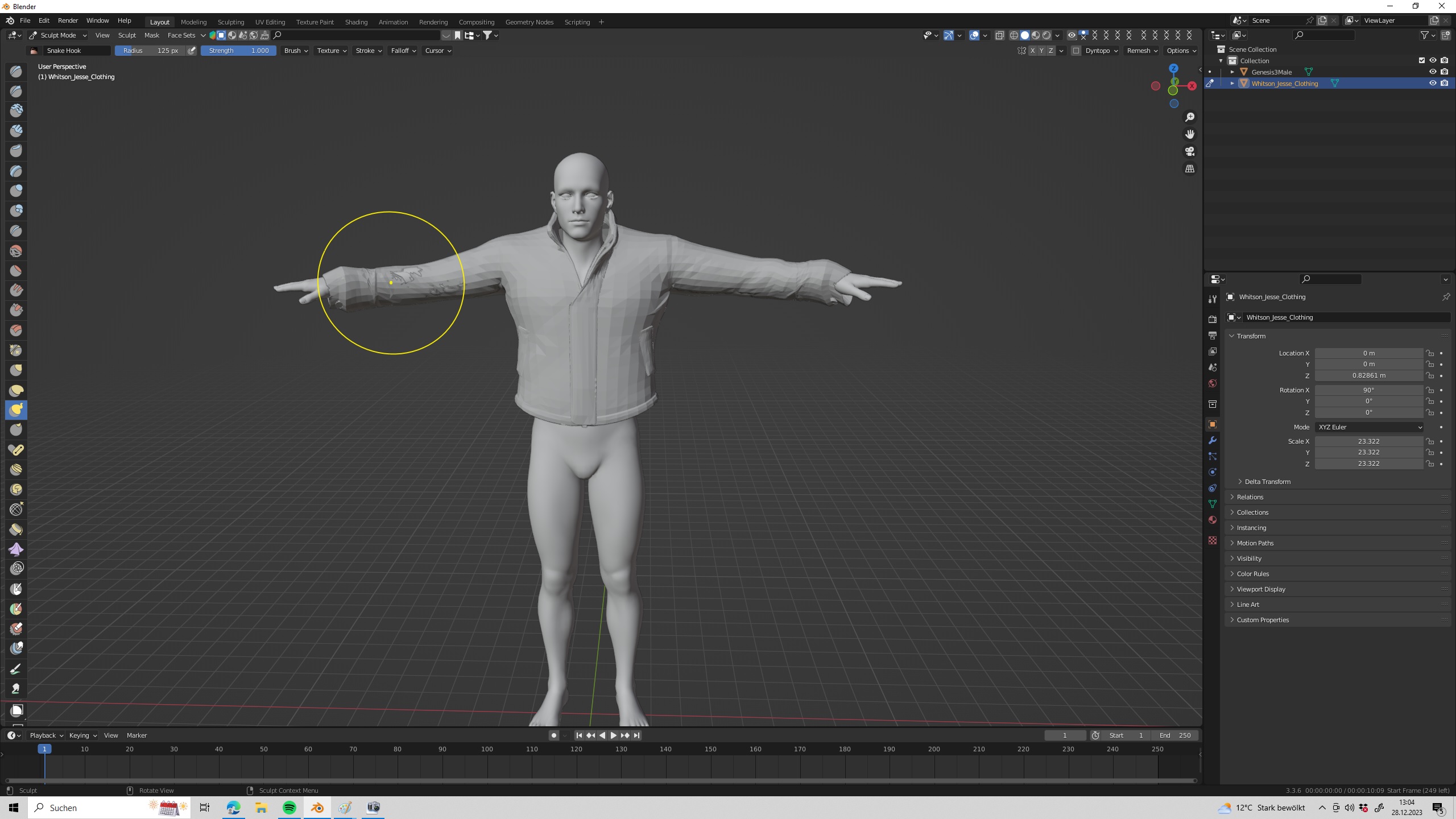The image size is (1456, 819).
Task: Open the XYZ Euler rotation mode dropdown
Action: [x=1369, y=427]
